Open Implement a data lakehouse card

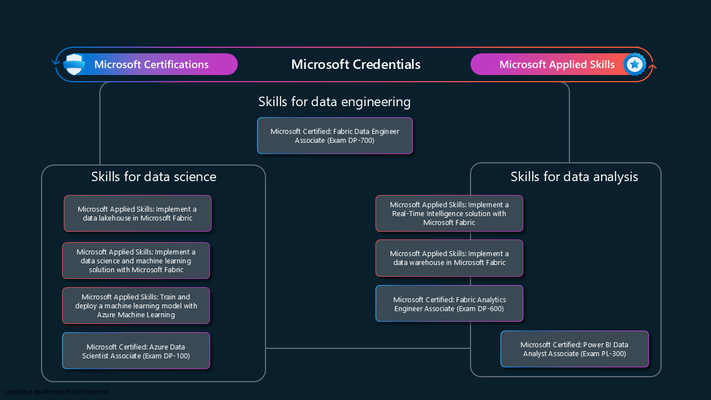[x=137, y=214]
